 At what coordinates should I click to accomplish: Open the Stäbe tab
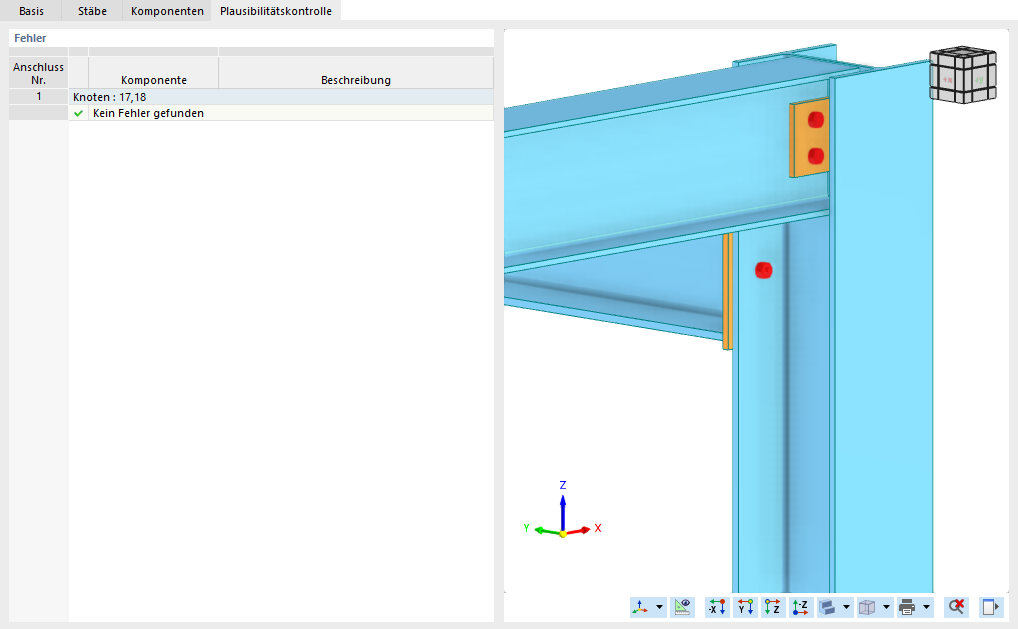92,10
